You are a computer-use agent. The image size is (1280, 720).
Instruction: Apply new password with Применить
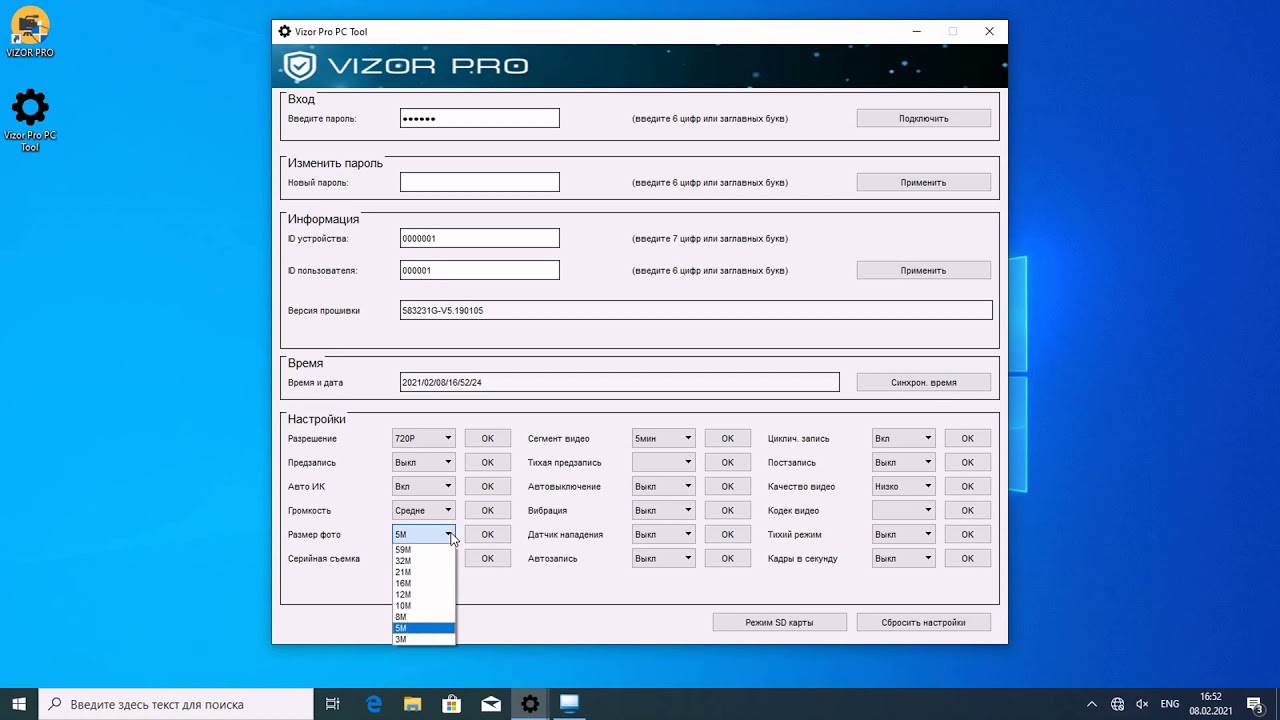tap(923, 182)
